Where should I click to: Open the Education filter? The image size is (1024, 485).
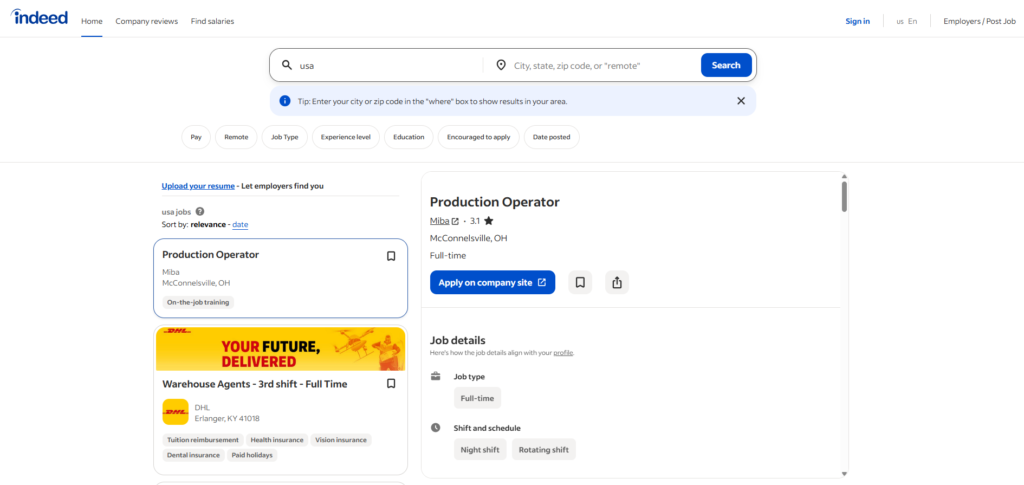409,137
